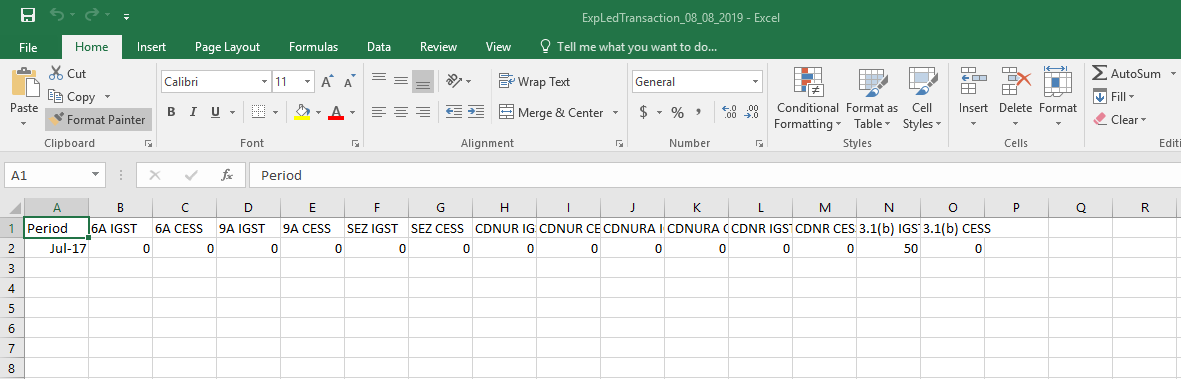Viewport: 1181px width, 379px height.
Task: Click the Tell me what you want box
Action: click(x=629, y=47)
